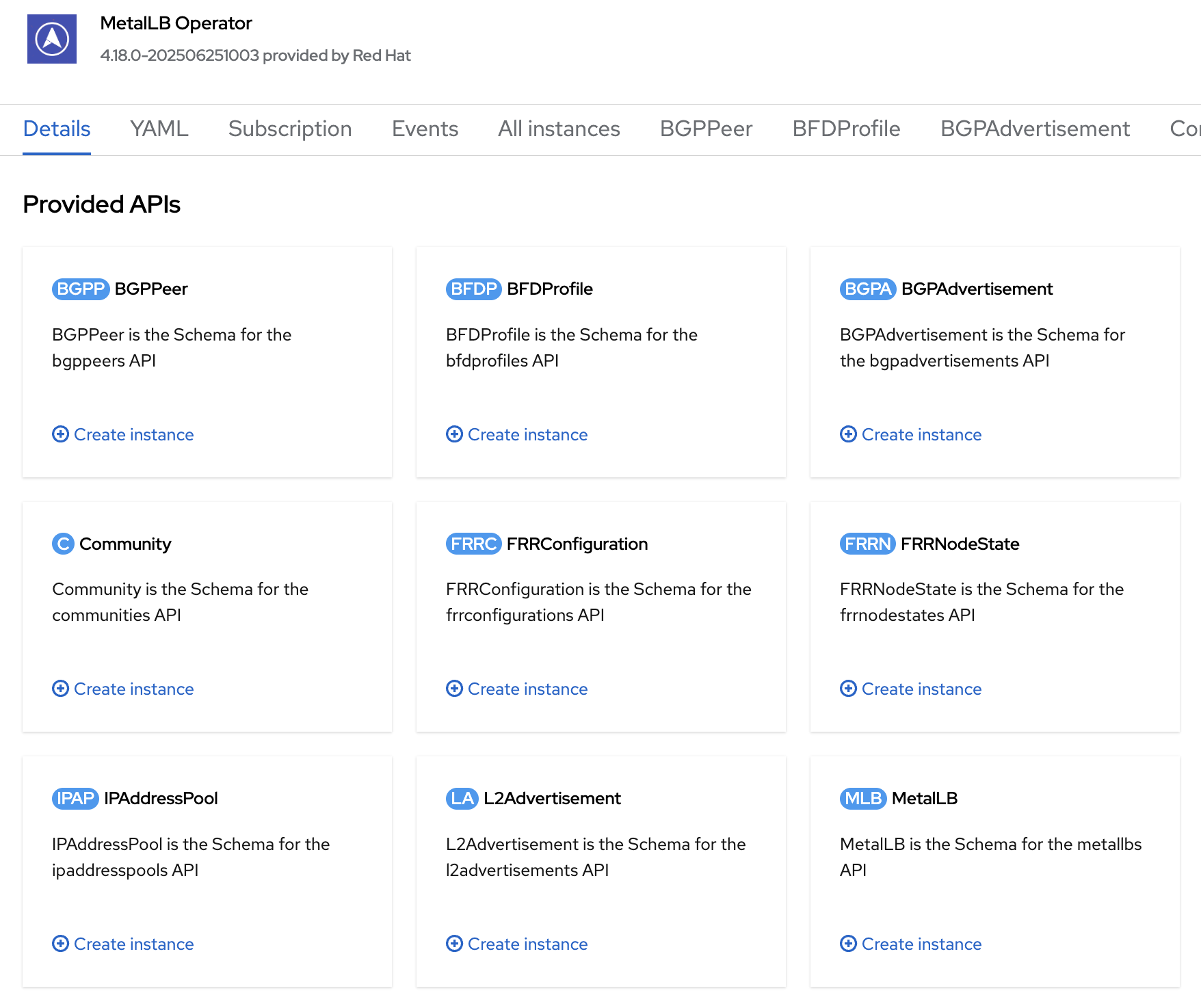Screen dimensions: 1201x1008
Task: Create an IPAddressPool instance
Action: point(133,944)
